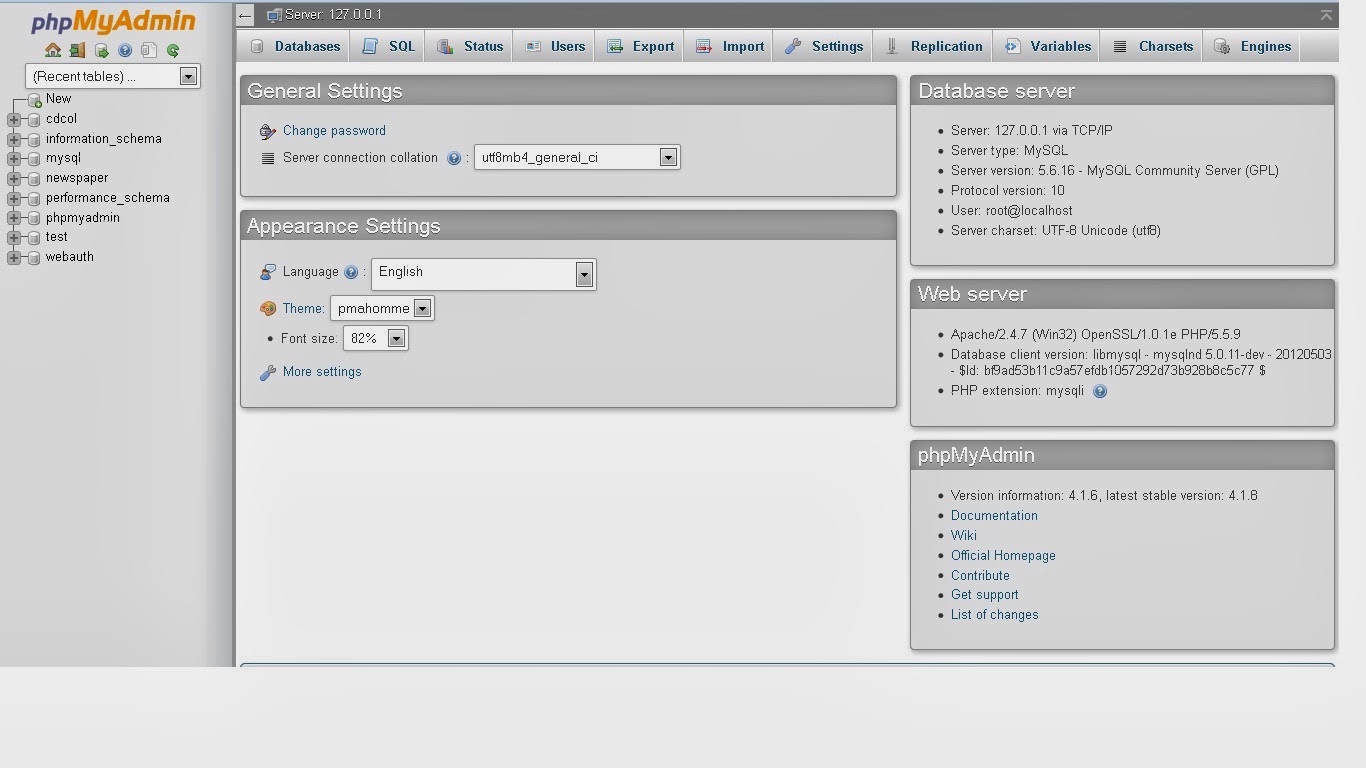Open phpMyAdmin documentation blue question icon in sidebar

pyautogui.click(x=125, y=50)
